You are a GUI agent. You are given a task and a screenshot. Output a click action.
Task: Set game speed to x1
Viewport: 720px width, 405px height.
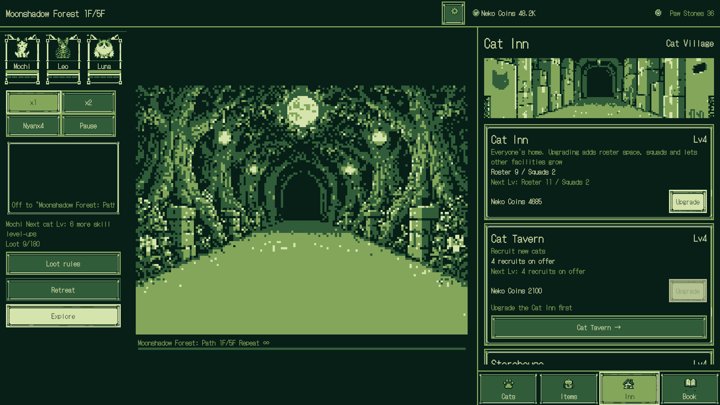coord(33,102)
